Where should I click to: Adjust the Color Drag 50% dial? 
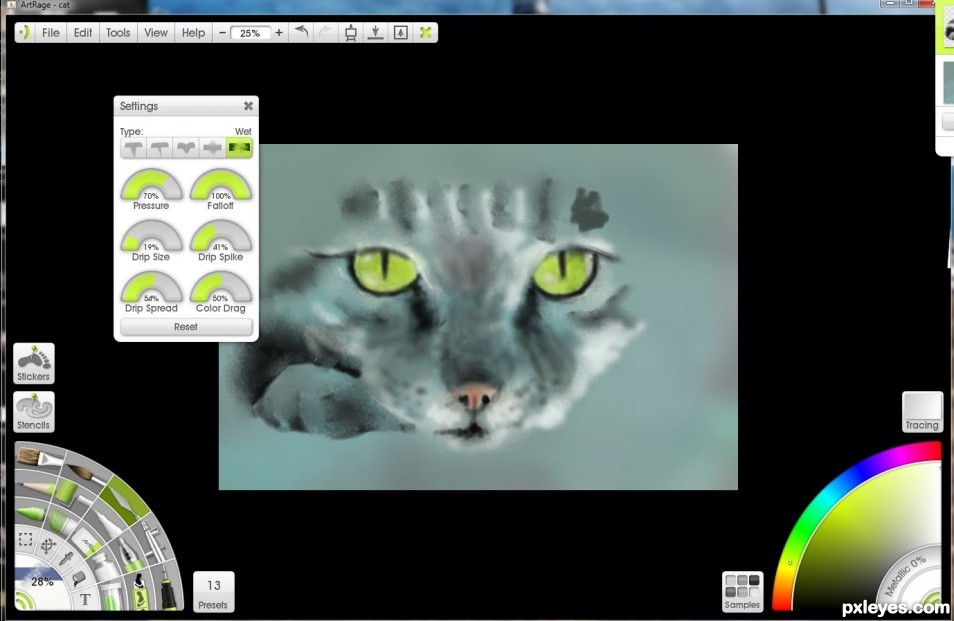pos(221,287)
